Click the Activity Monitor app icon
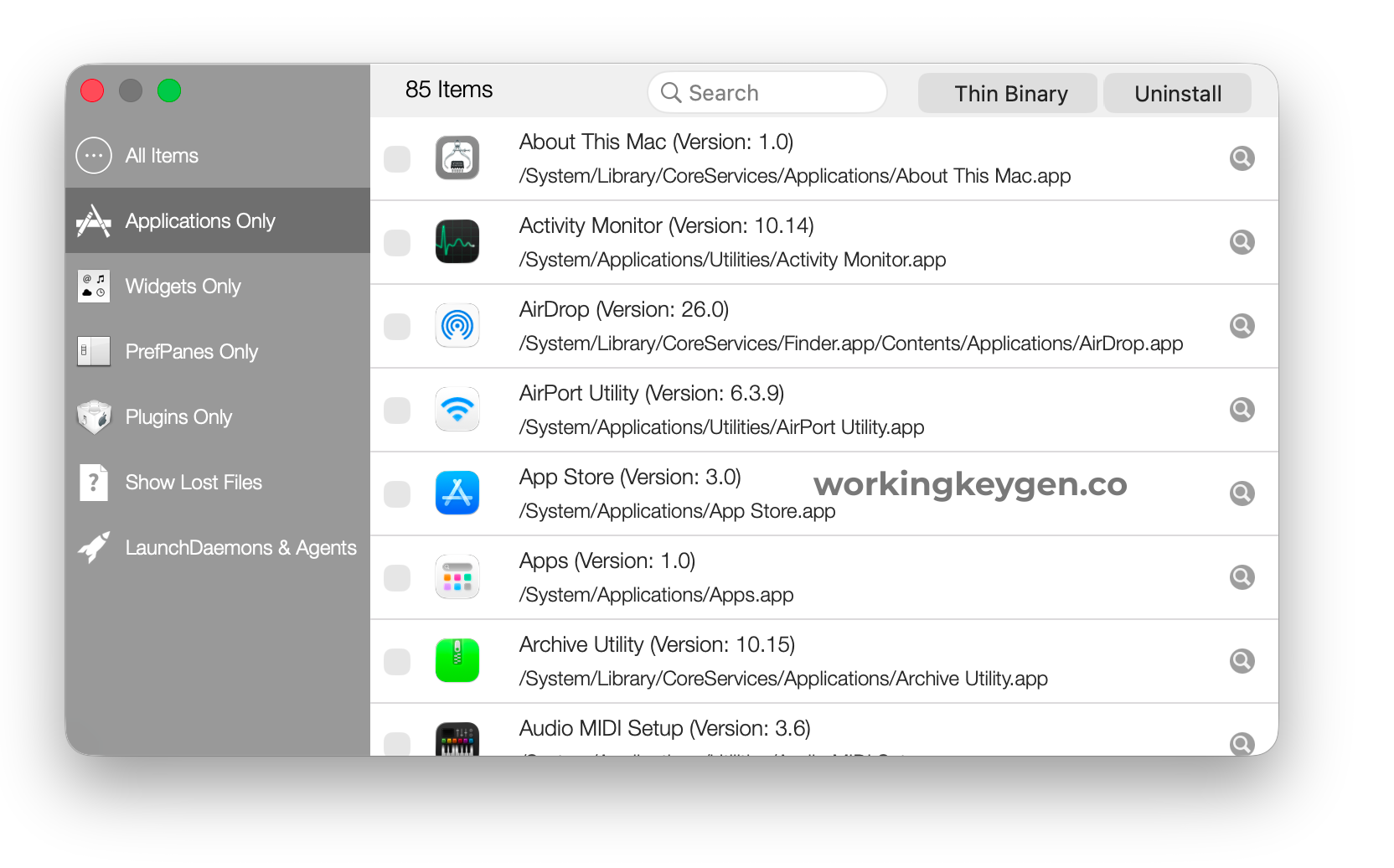Screen dimensions: 1394x868 coord(457,242)
